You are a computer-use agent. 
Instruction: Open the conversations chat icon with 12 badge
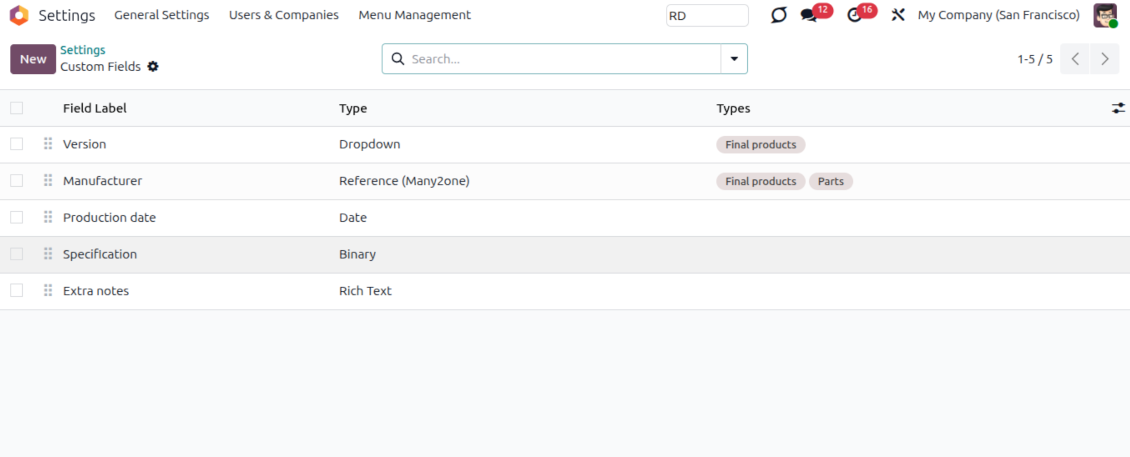click(809, 16)
